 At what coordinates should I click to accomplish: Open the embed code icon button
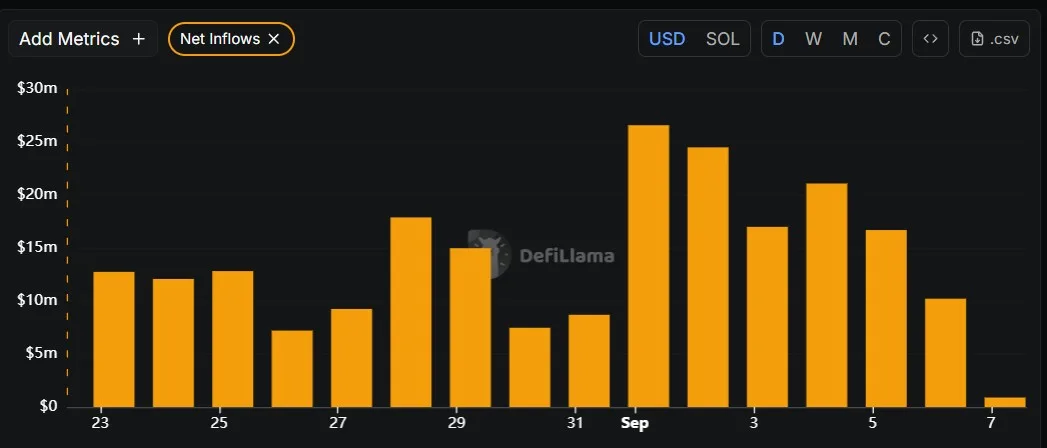[930, 39]
